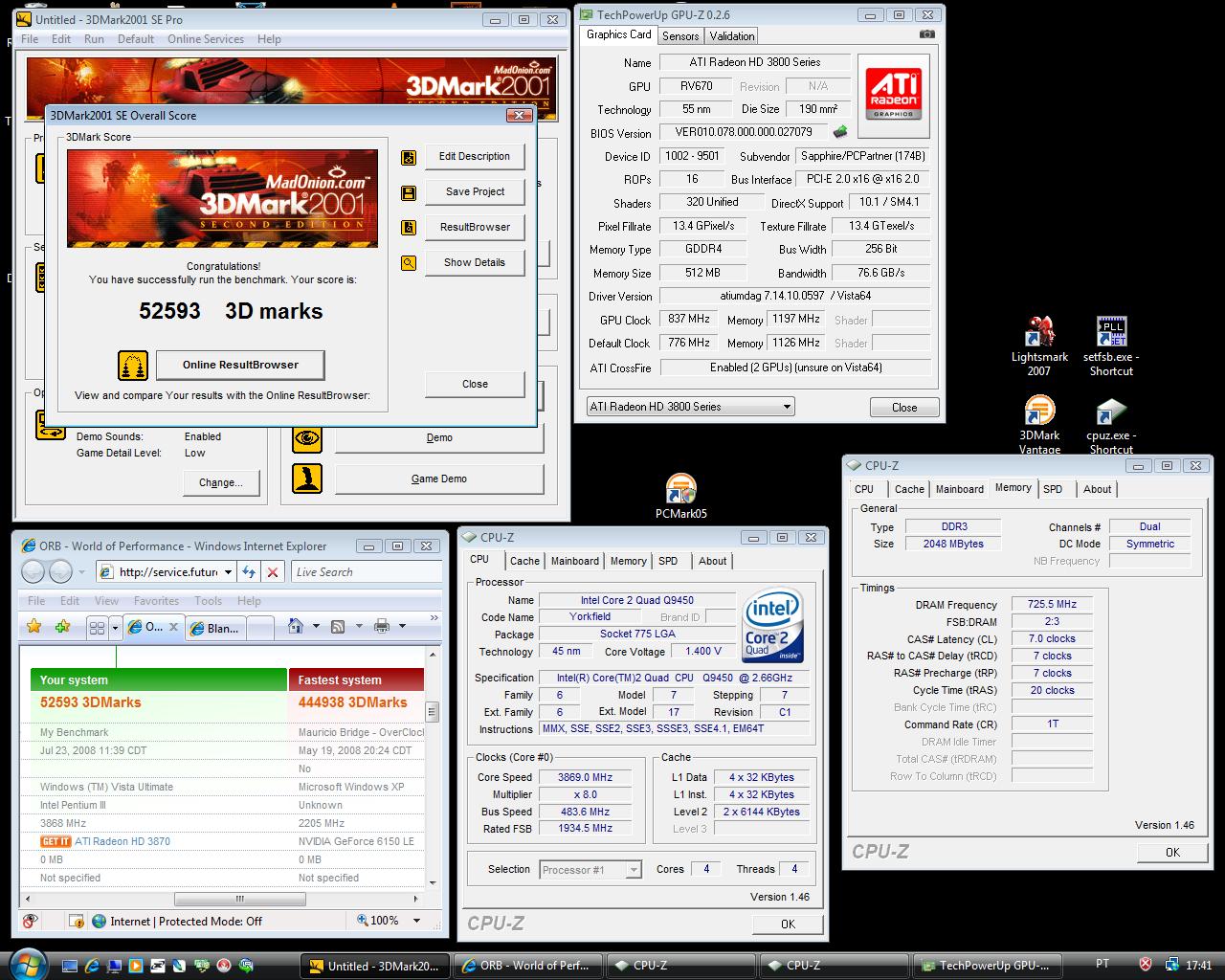1225x980 pixels.
Task: Click the Online ResultBrowser tree icon
Action: 133,366
